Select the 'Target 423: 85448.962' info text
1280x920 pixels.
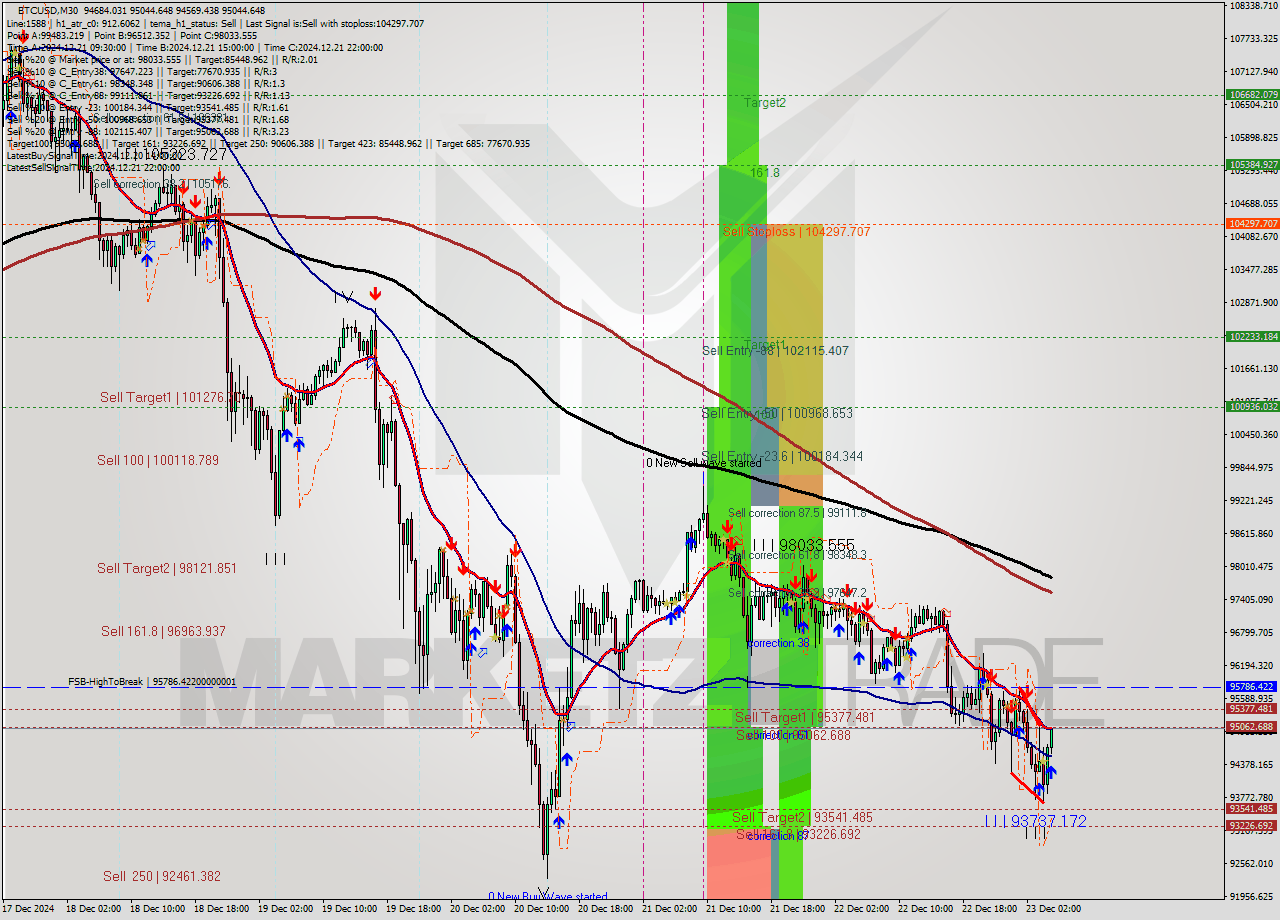click(x=376, y=144)
